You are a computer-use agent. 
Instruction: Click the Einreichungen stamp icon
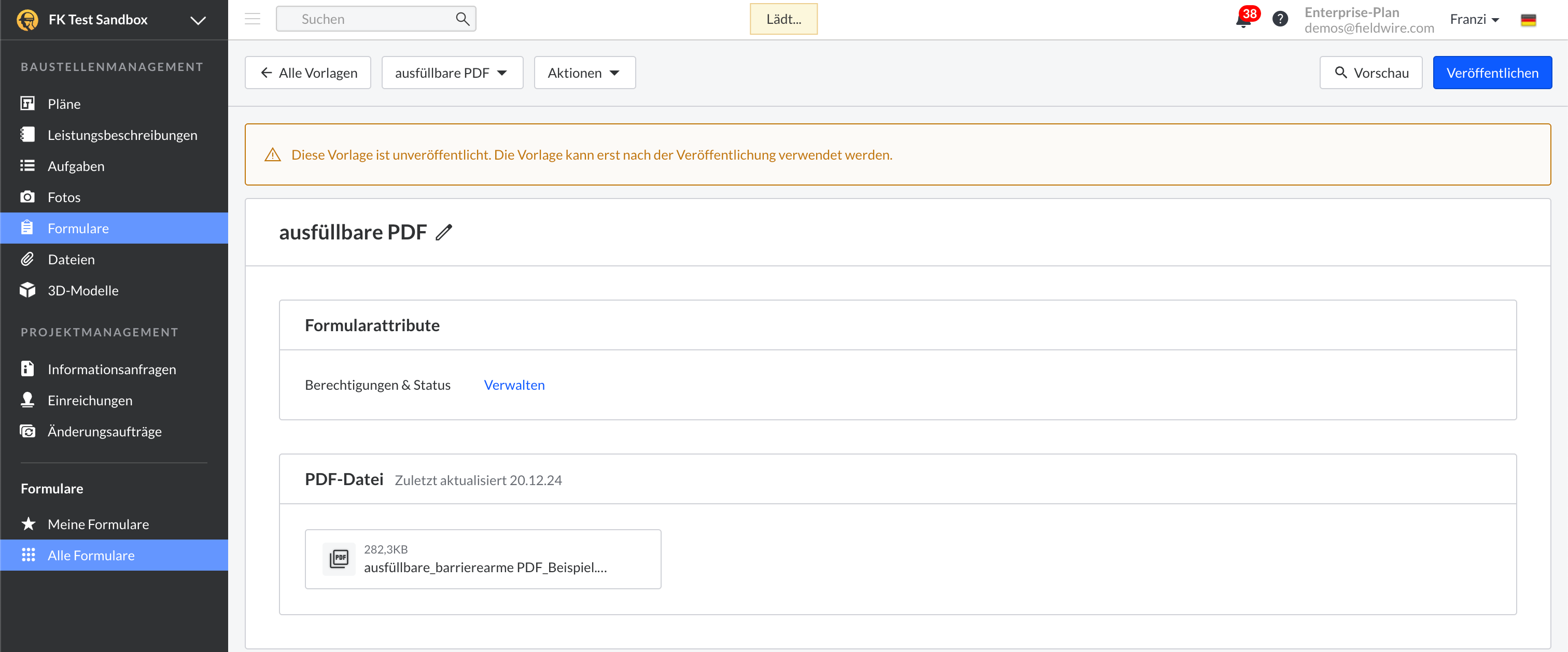[27, 400]
